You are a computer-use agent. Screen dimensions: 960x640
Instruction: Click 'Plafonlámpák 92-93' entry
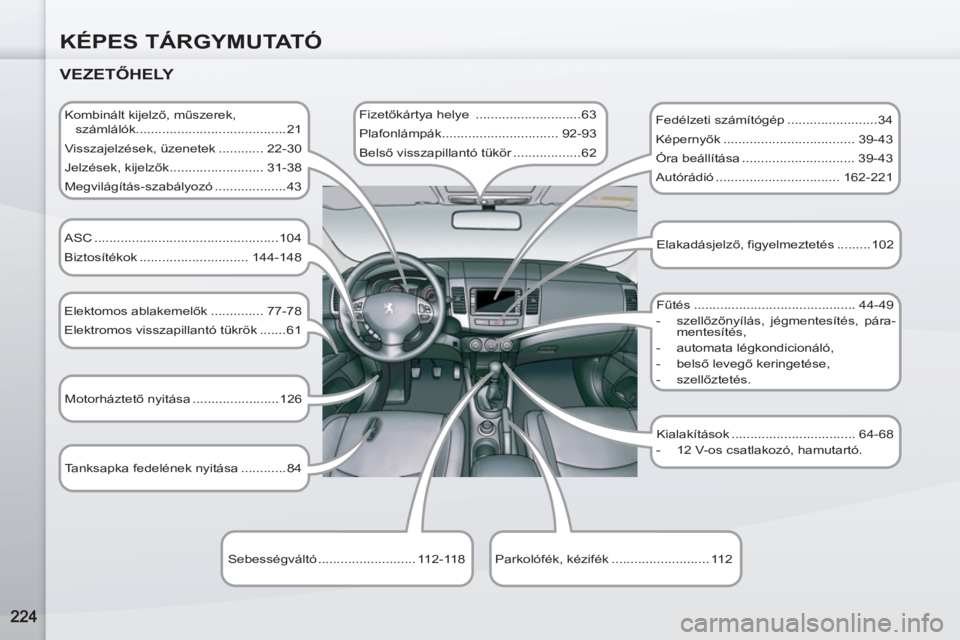click(478, 134)
